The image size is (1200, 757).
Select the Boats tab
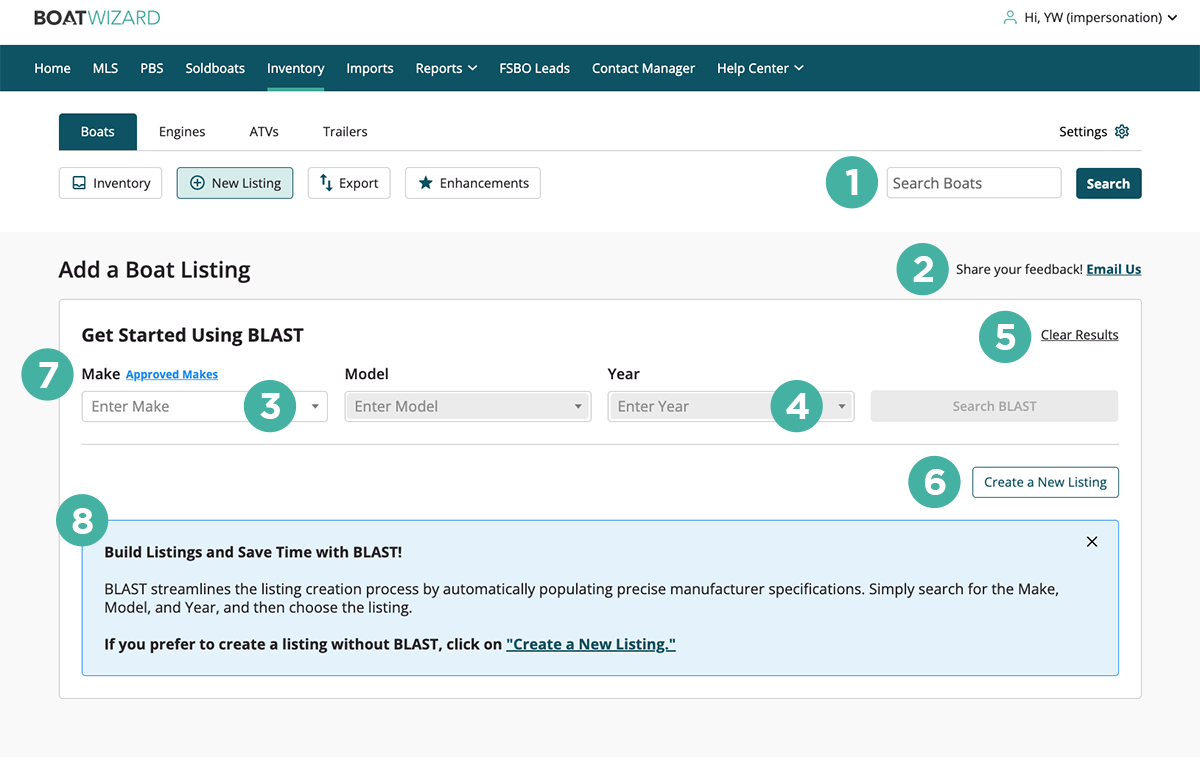tap(97, 131)
